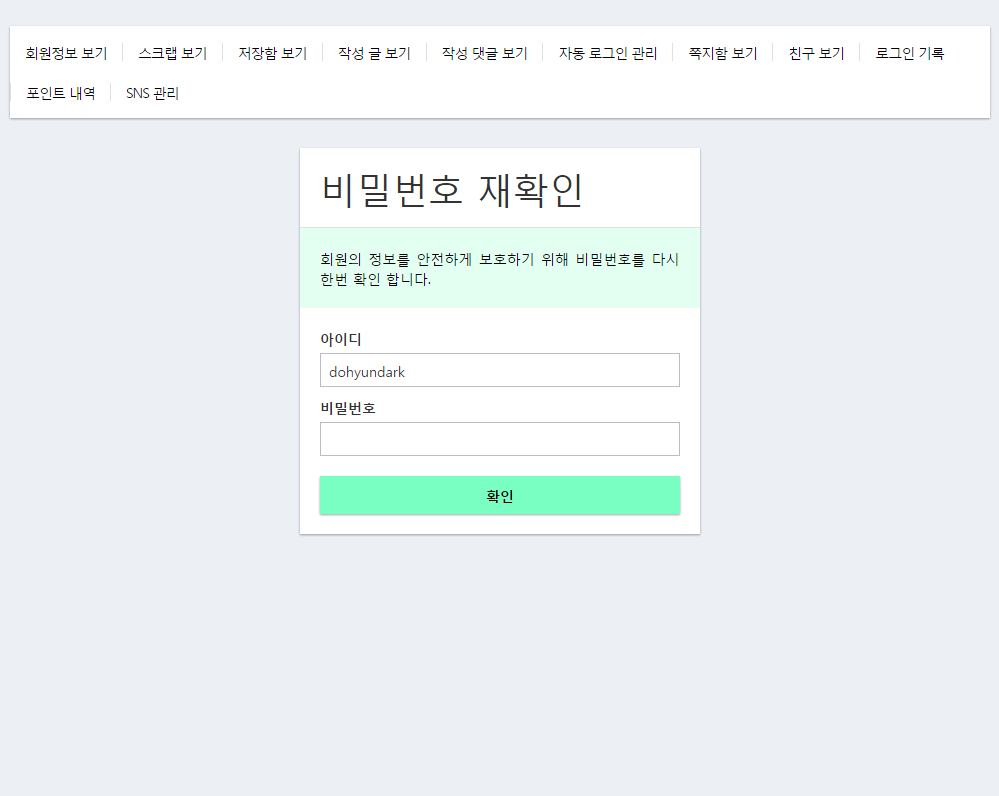
Task: Select the dohyundark username text
Action: click(x=366, y=371)
